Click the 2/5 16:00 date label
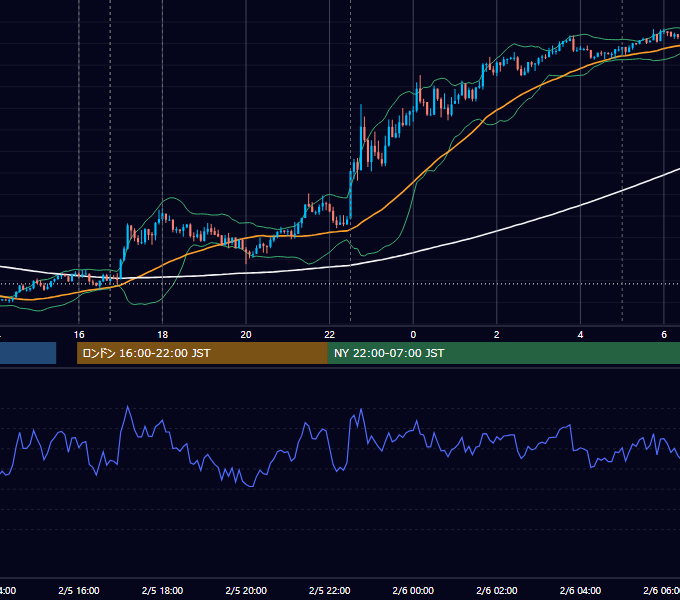The height and width of the screenshot is (600, 680). point(79,590)
